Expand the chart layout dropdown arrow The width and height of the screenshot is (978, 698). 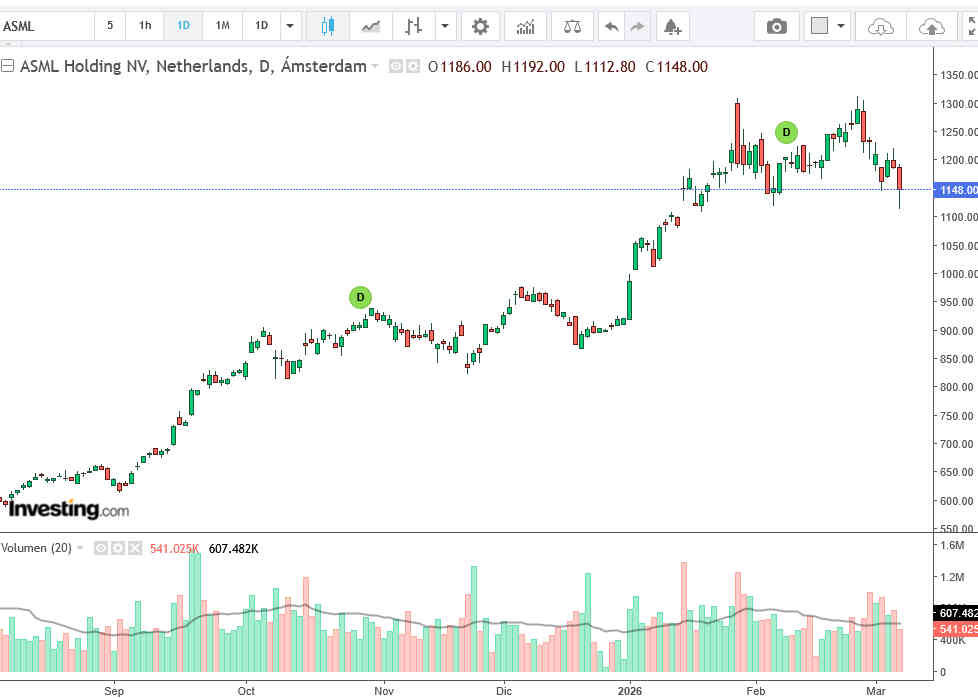(841, 26)
